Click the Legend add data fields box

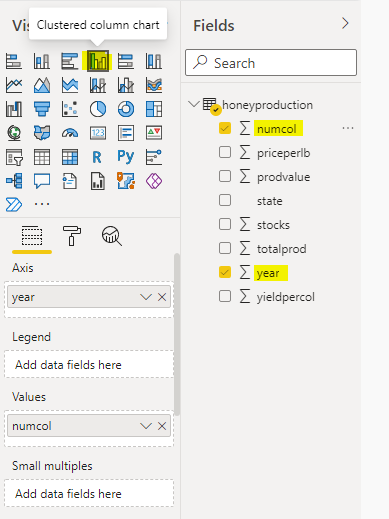click(89, 364)
